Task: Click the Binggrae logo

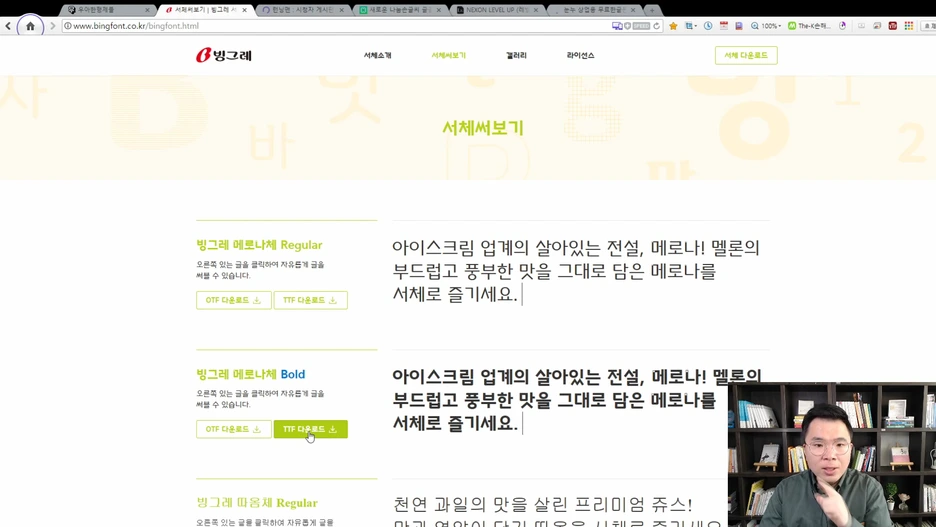Action: coord(224,55)
